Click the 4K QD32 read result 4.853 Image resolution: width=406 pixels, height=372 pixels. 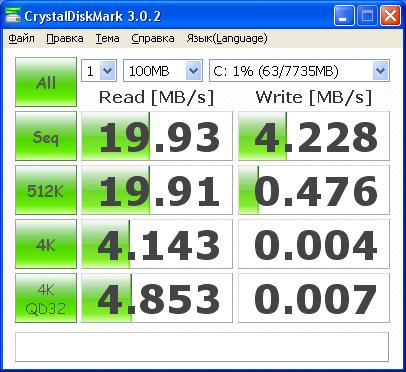coord(157,298)
